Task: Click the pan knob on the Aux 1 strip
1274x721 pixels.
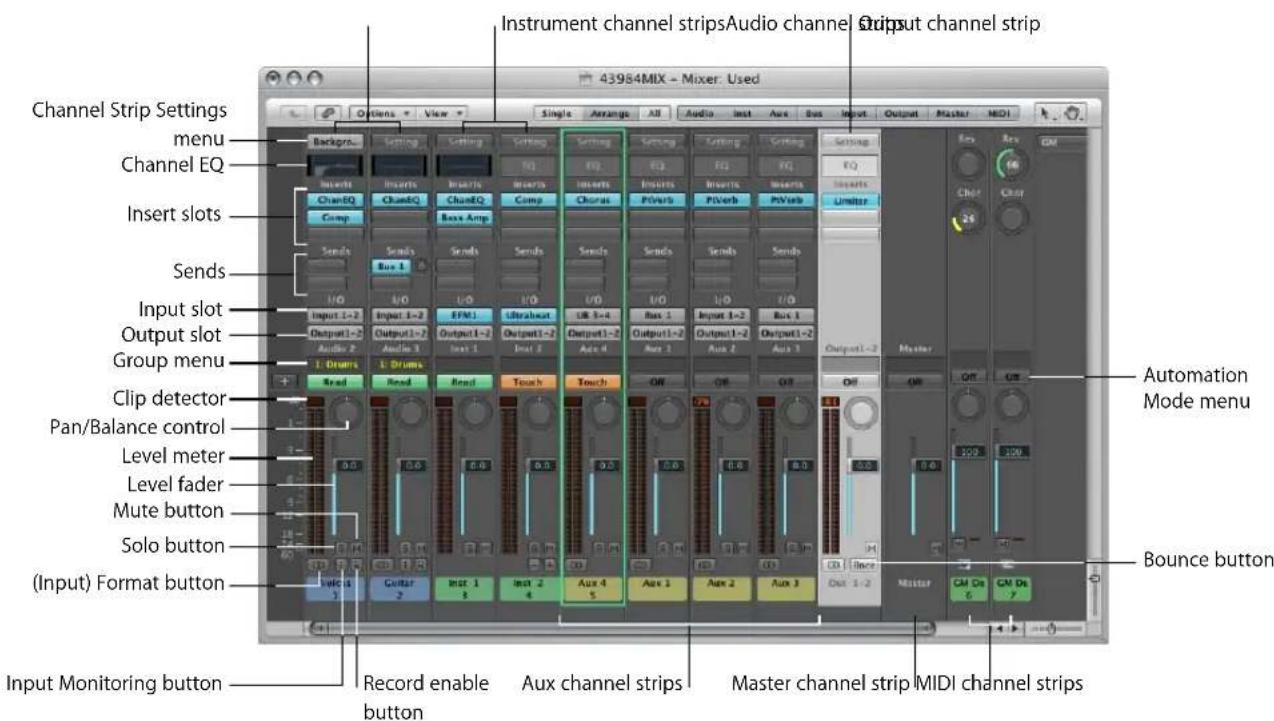Action: point(667,413)
